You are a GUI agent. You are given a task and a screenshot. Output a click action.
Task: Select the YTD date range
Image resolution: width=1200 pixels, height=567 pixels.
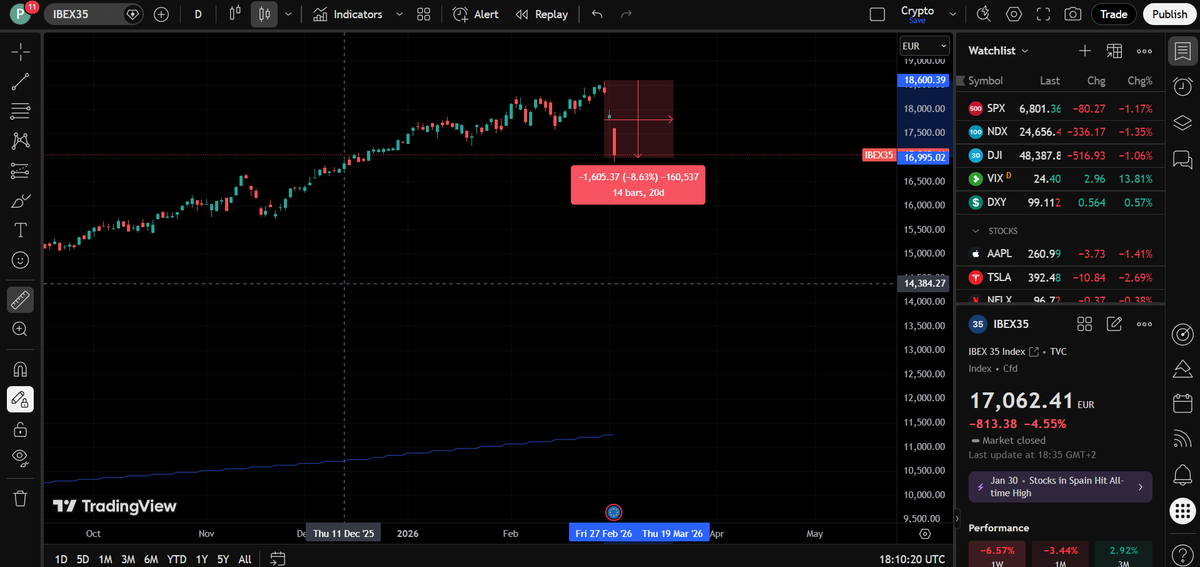click(x=177, y=559)
